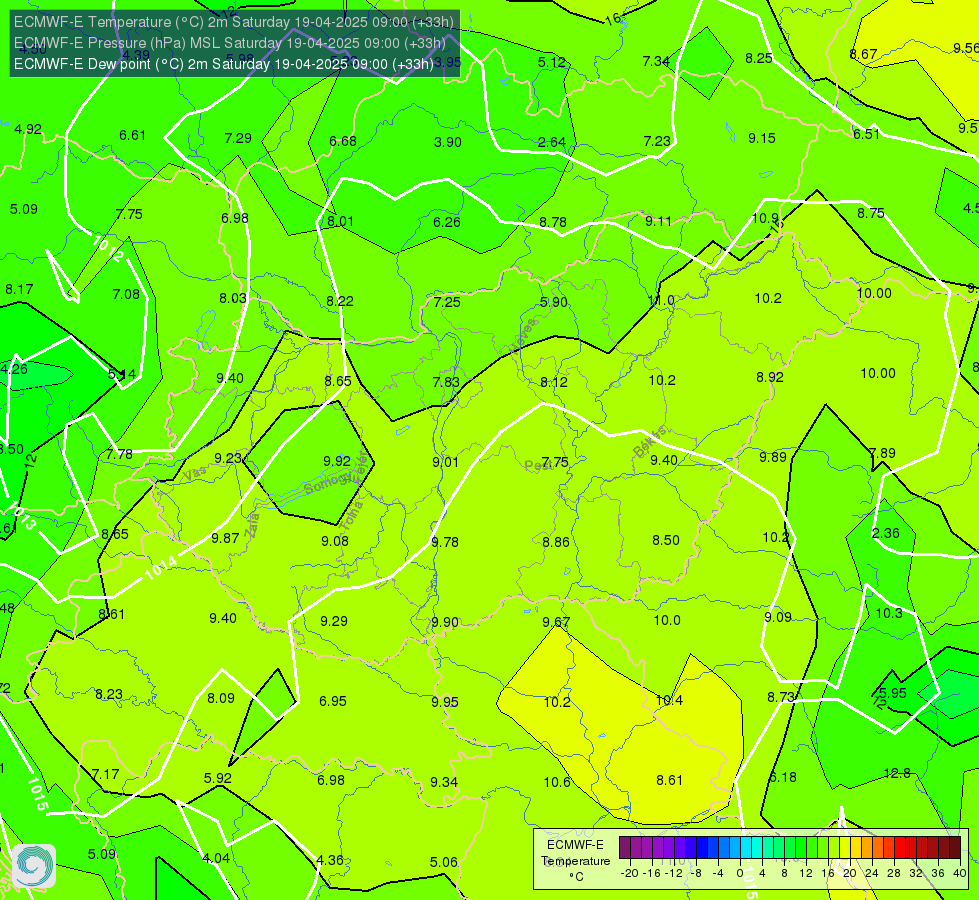
Task: Click the swirl logo icon in the corner
Action: (34, 866)
